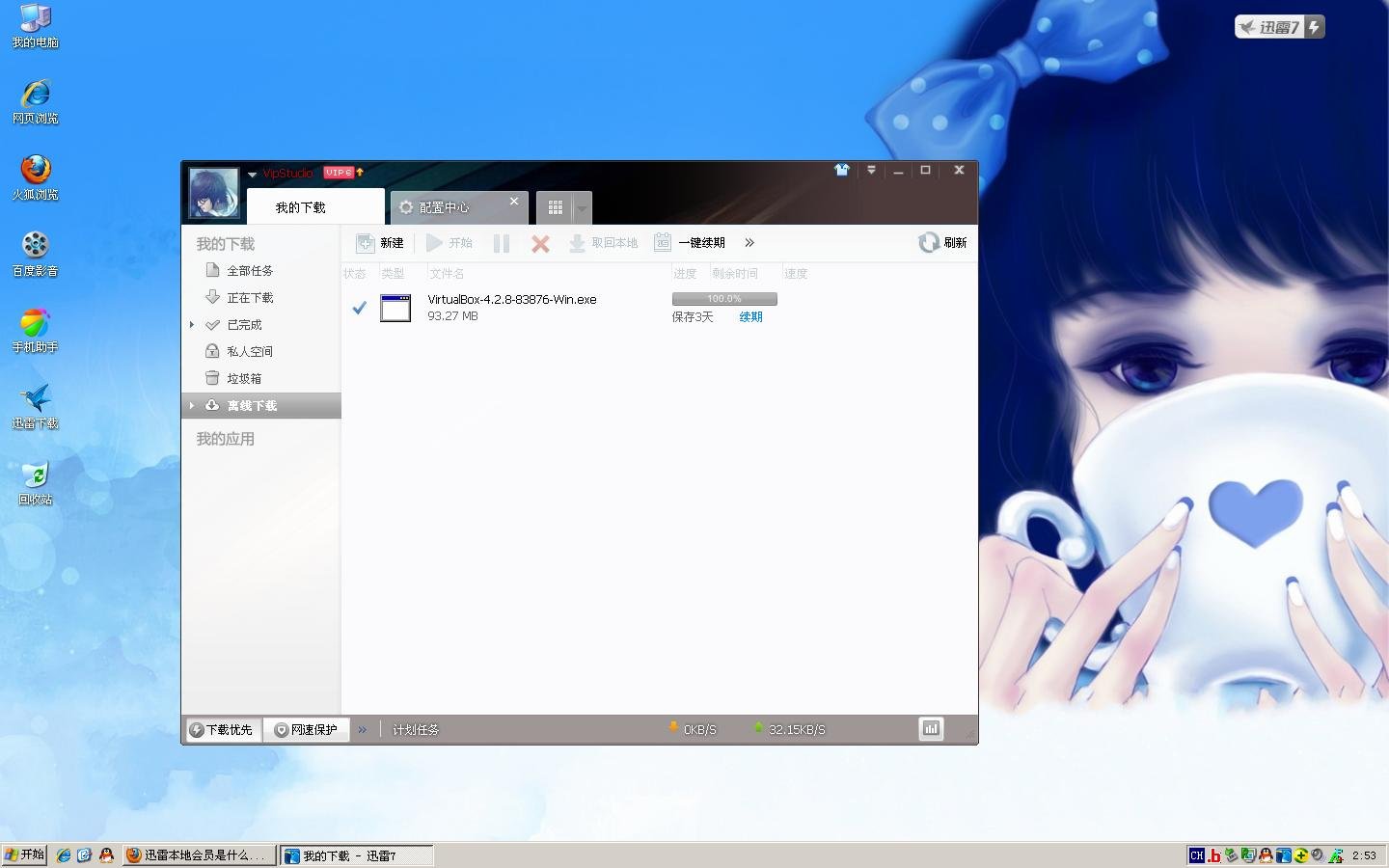1389x868 pixels.
Task: Switch to the 我的下载 tab
Action: [x=301, y=207]
